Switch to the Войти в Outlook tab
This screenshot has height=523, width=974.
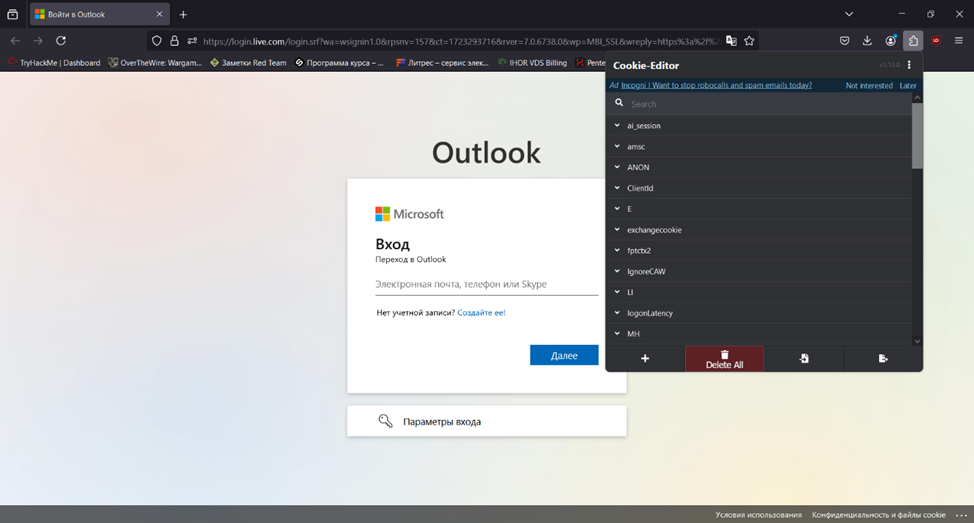pos(99,14)
